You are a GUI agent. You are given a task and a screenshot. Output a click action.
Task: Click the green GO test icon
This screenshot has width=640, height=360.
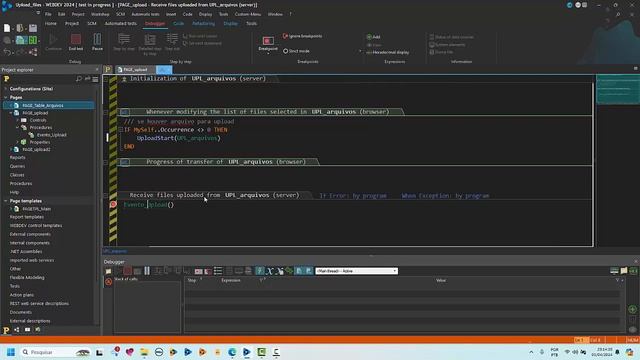point(33,40)
